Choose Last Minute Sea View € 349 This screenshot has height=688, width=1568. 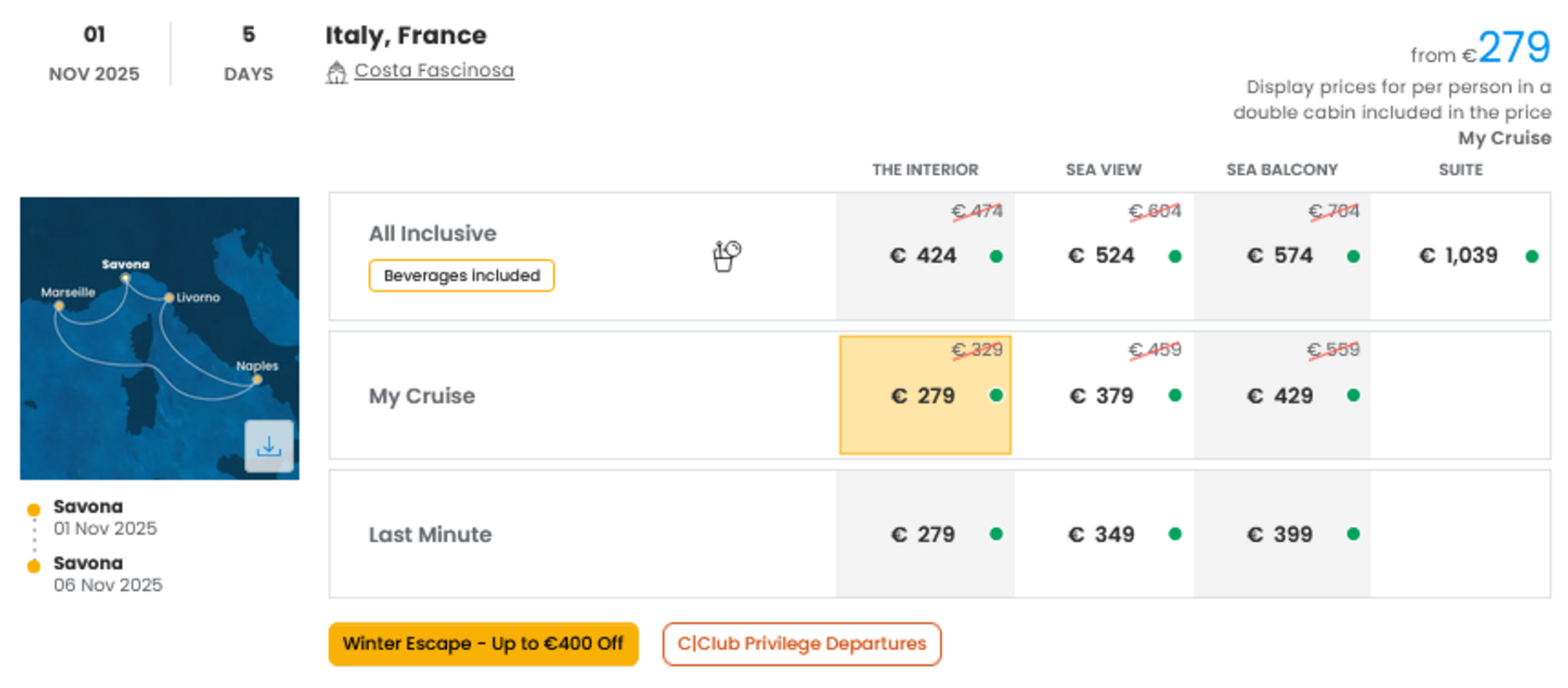(1104, 534)
